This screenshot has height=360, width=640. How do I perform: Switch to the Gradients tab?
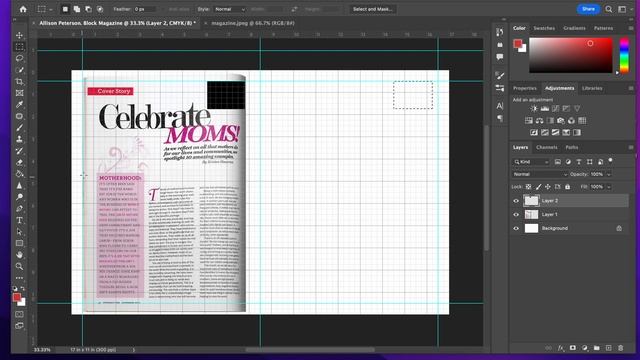click(574, 28)
